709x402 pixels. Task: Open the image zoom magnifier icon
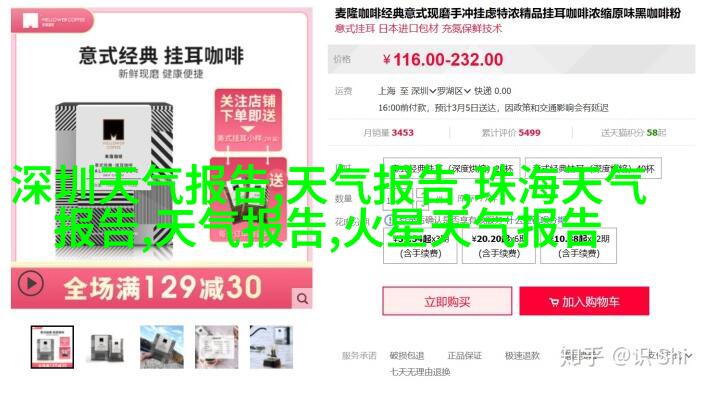(x=303, y=298)
